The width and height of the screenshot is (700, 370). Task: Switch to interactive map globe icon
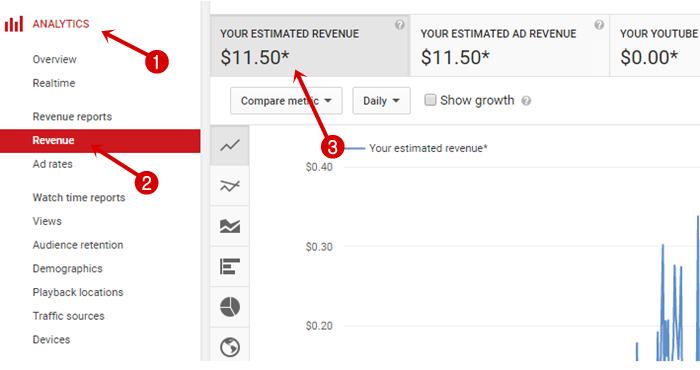point(230,347)
